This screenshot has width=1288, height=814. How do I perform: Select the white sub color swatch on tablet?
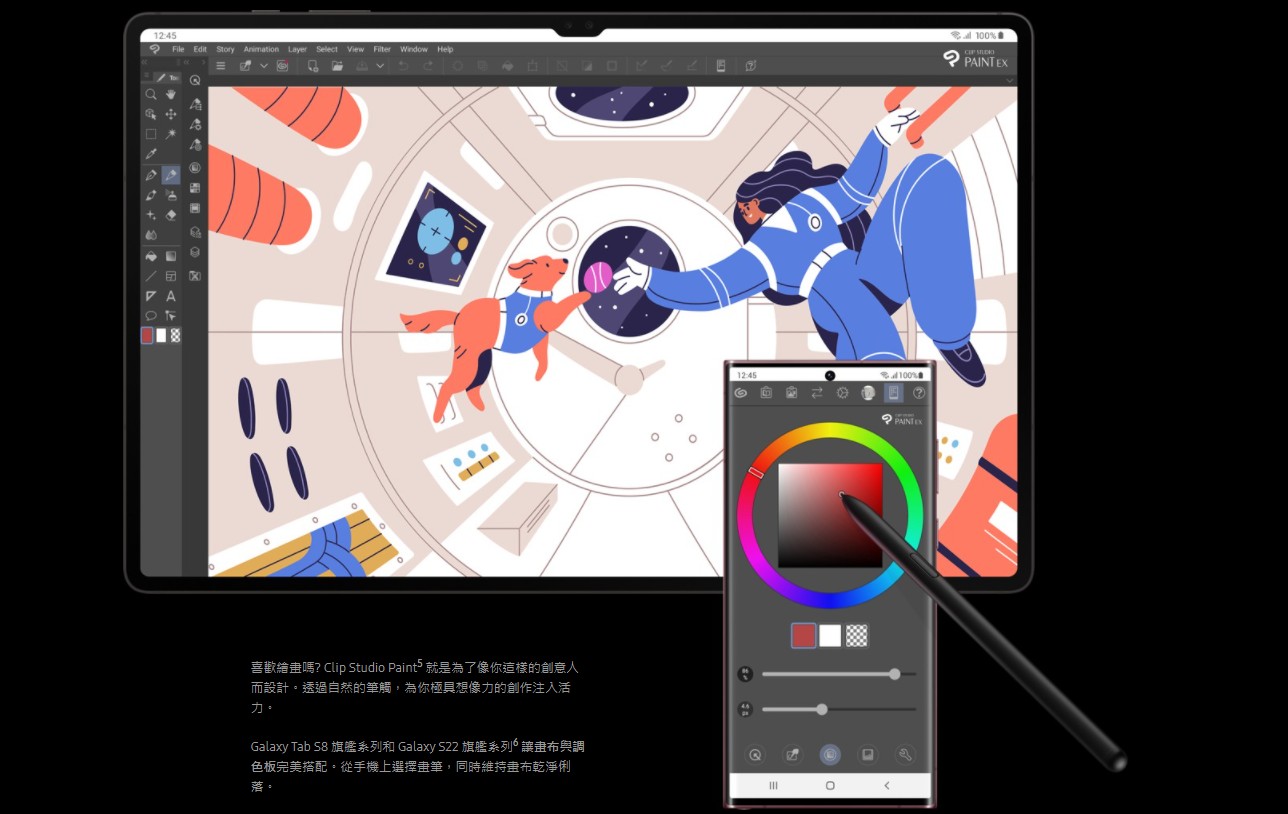[161, 335]
